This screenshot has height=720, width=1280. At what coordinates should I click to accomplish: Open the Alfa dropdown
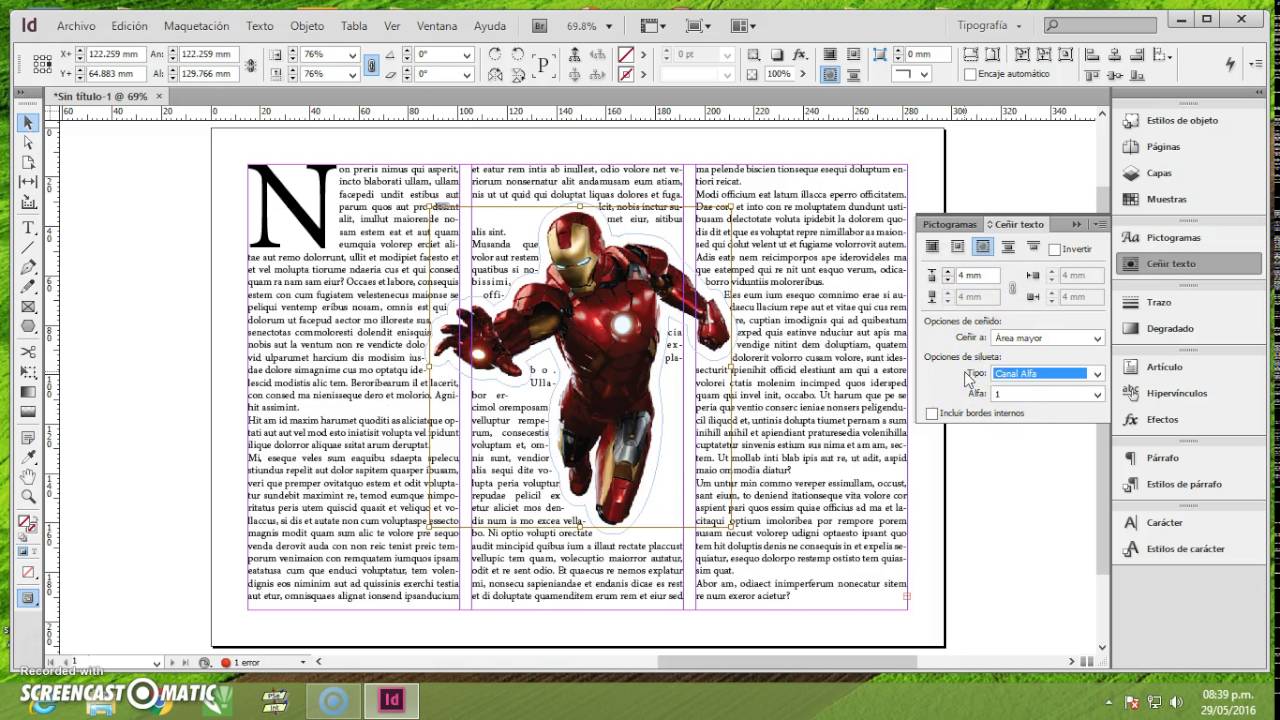(x=1047, y=395)
